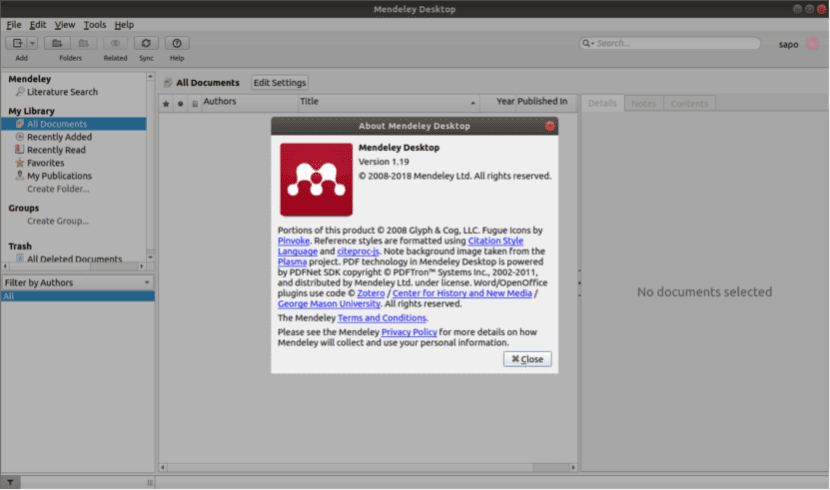The width and height of the screenshot is (830, 490).
Task: Click the All Documents header icon
Action: pos(168,83)
